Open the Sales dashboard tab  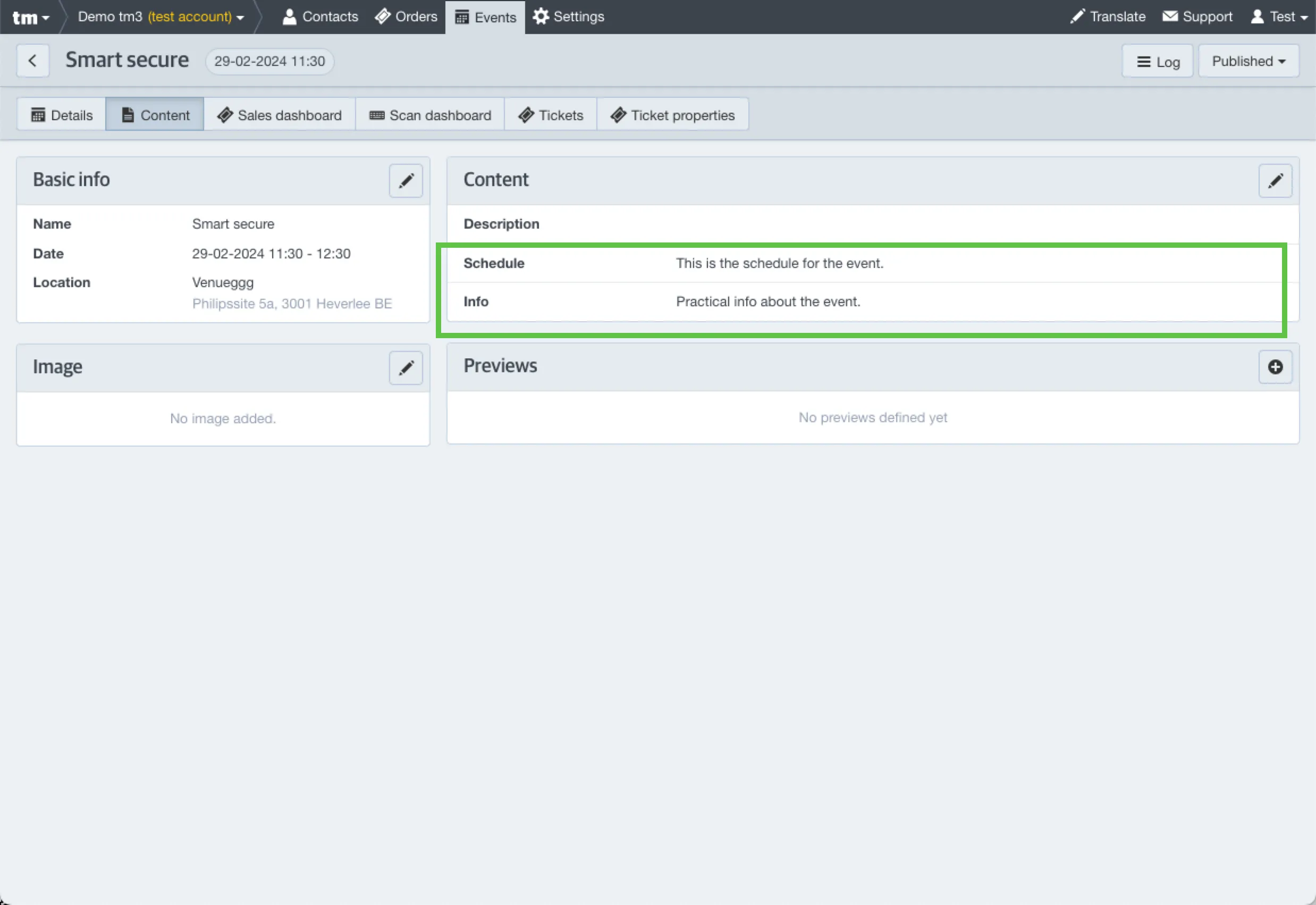click(x=280, y=115)
